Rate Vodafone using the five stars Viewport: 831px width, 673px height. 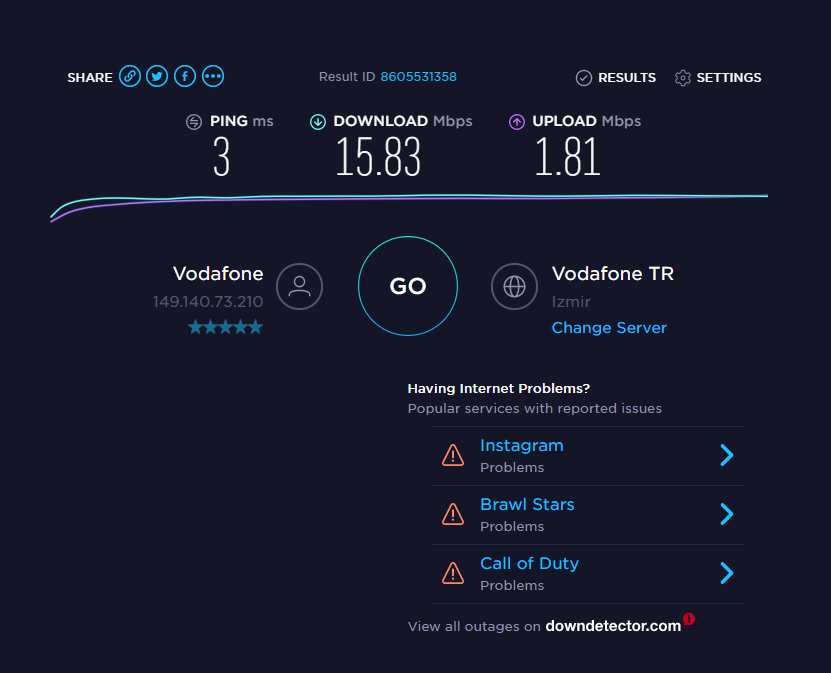pyautogui.click(x=225, y=327)
